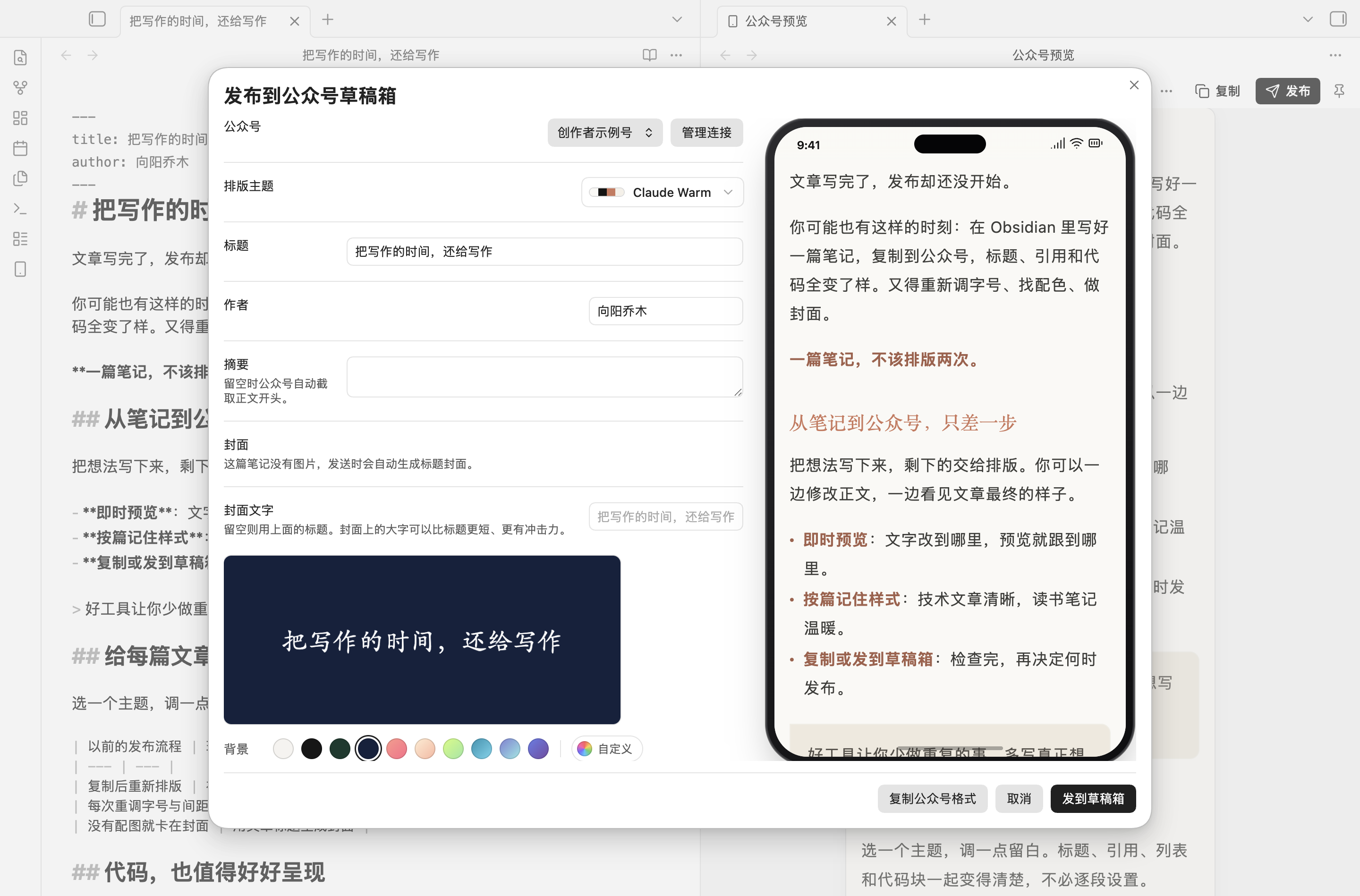This screenshot has height=896, width=1360.
Task: Add new tab in right tab group
Action: 925,20
